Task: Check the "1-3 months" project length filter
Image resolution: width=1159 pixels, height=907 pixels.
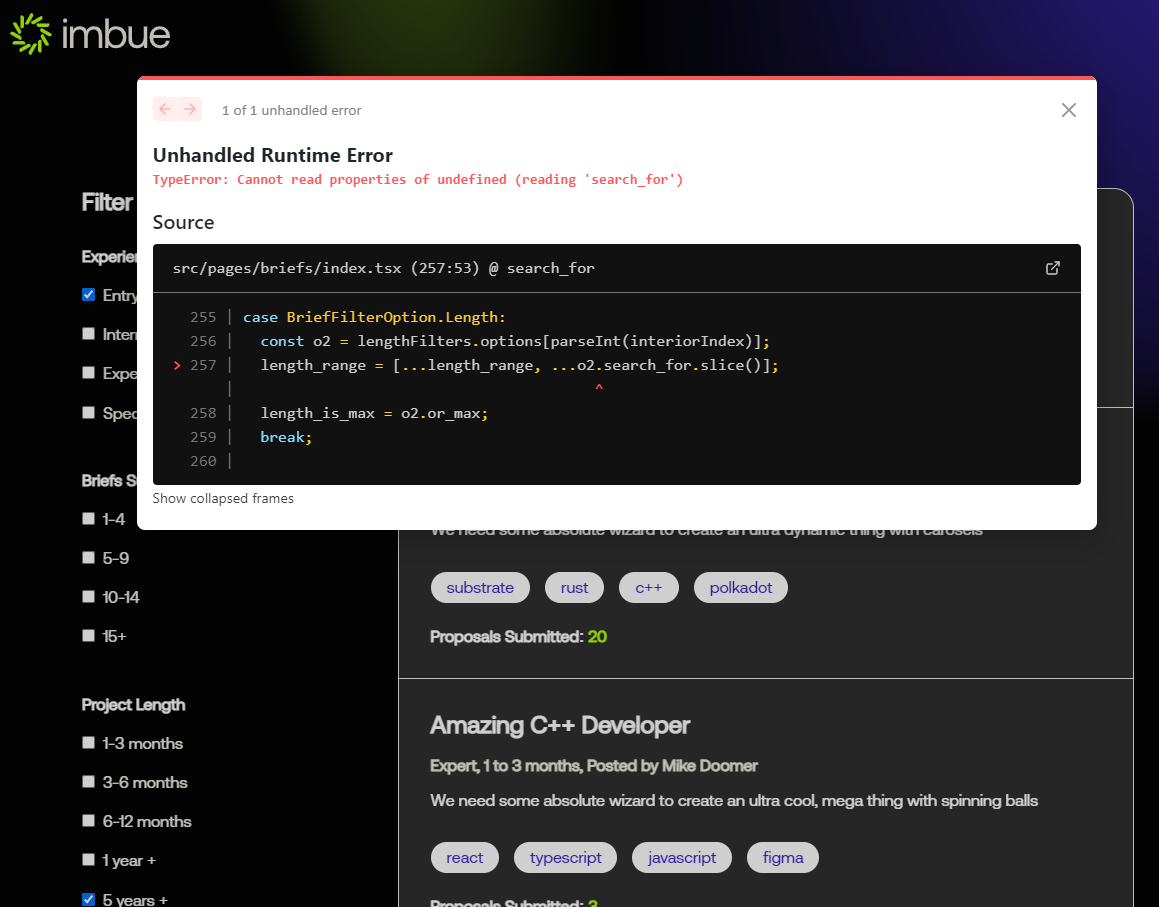Action: tap(89, 743)
